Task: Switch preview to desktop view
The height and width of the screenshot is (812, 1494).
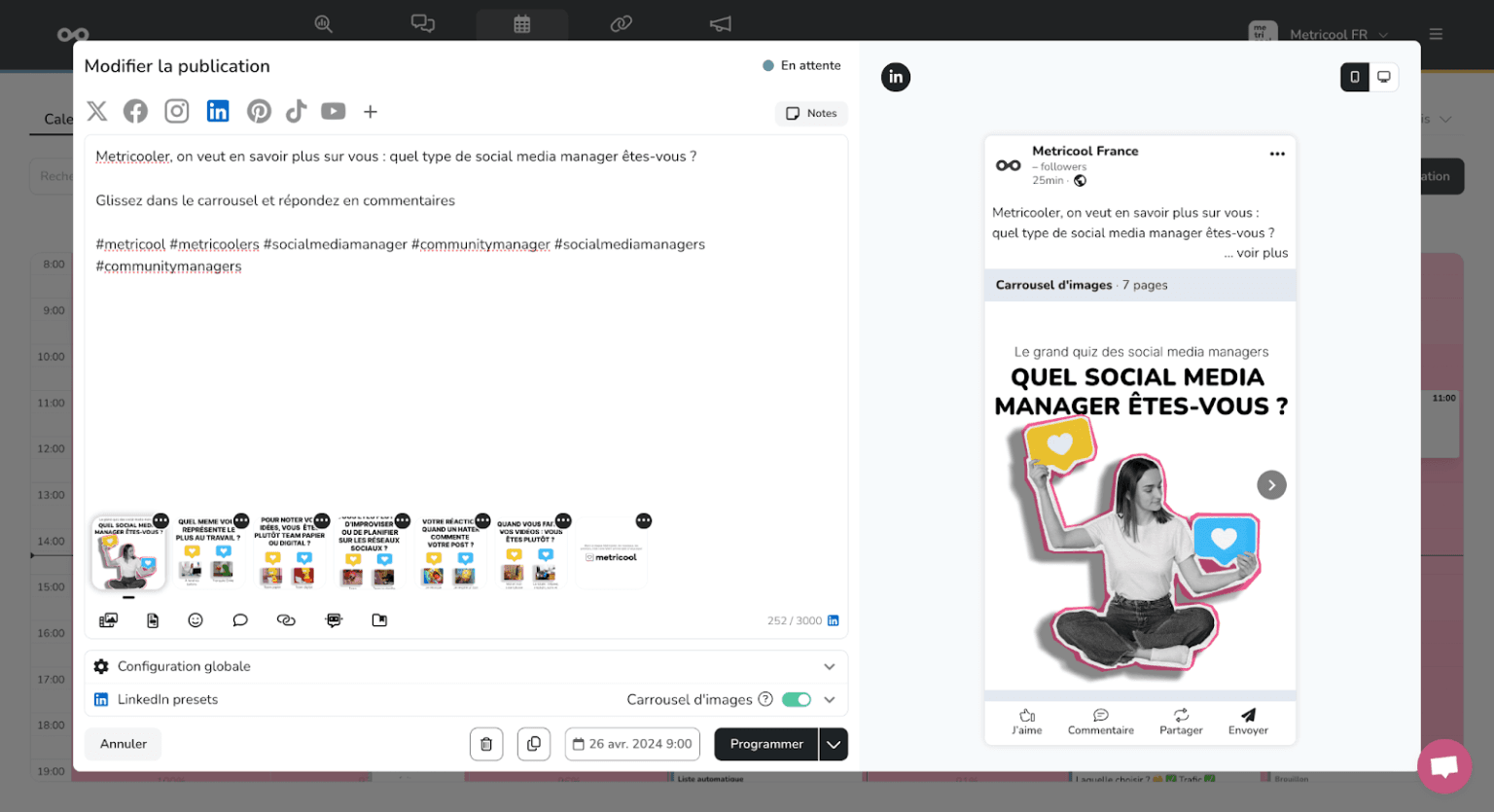Action: (x=1383, y=76)
